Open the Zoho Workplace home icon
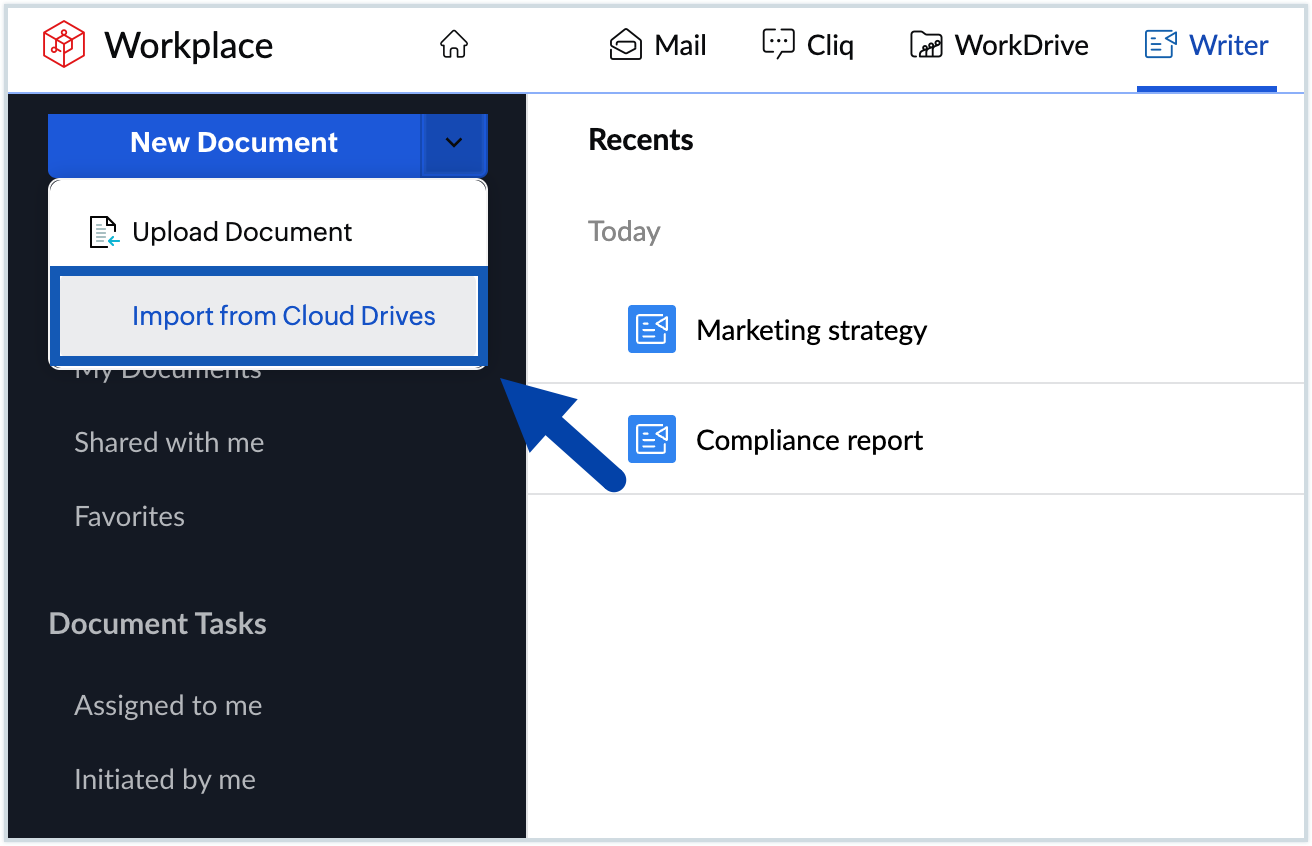Viewport: 1312px width, 846px height. point(453,44)
